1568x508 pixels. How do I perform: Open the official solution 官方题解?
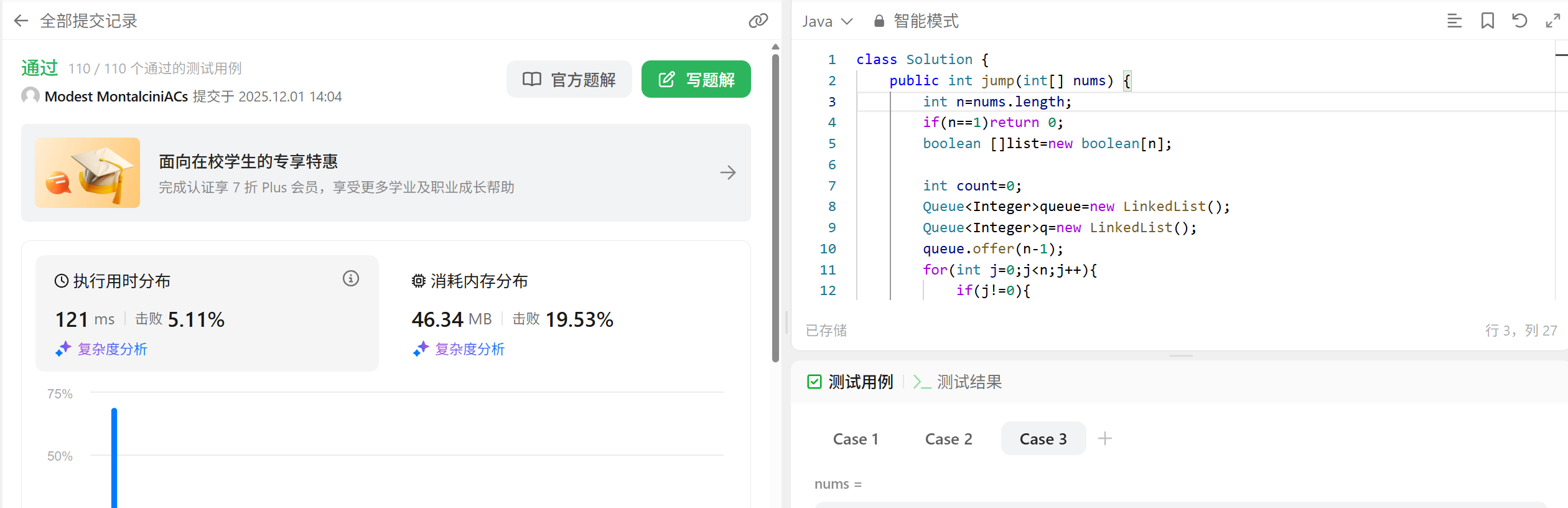coord(569,79)
